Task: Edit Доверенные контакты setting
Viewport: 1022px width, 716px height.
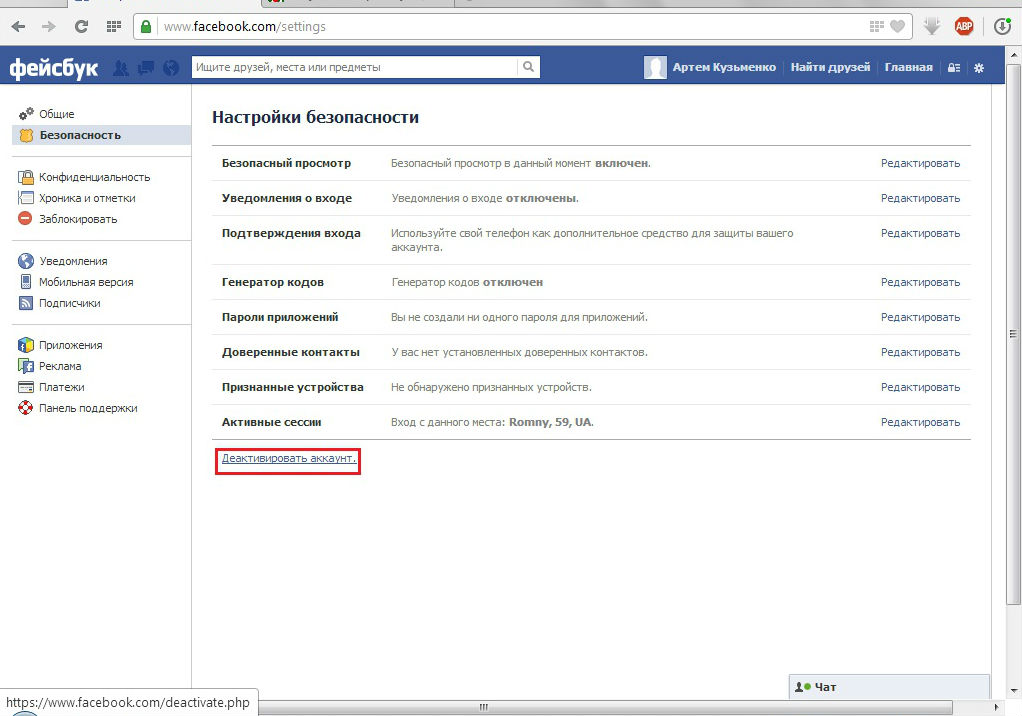Action: (x=920, y=352)
